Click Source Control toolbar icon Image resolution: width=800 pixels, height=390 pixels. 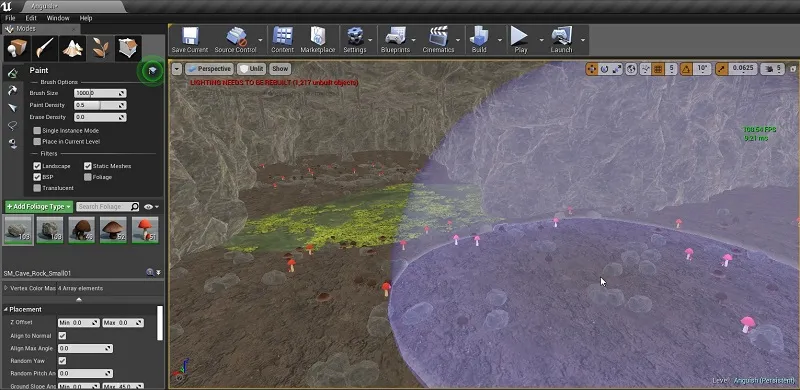click(x=235, y=40)
